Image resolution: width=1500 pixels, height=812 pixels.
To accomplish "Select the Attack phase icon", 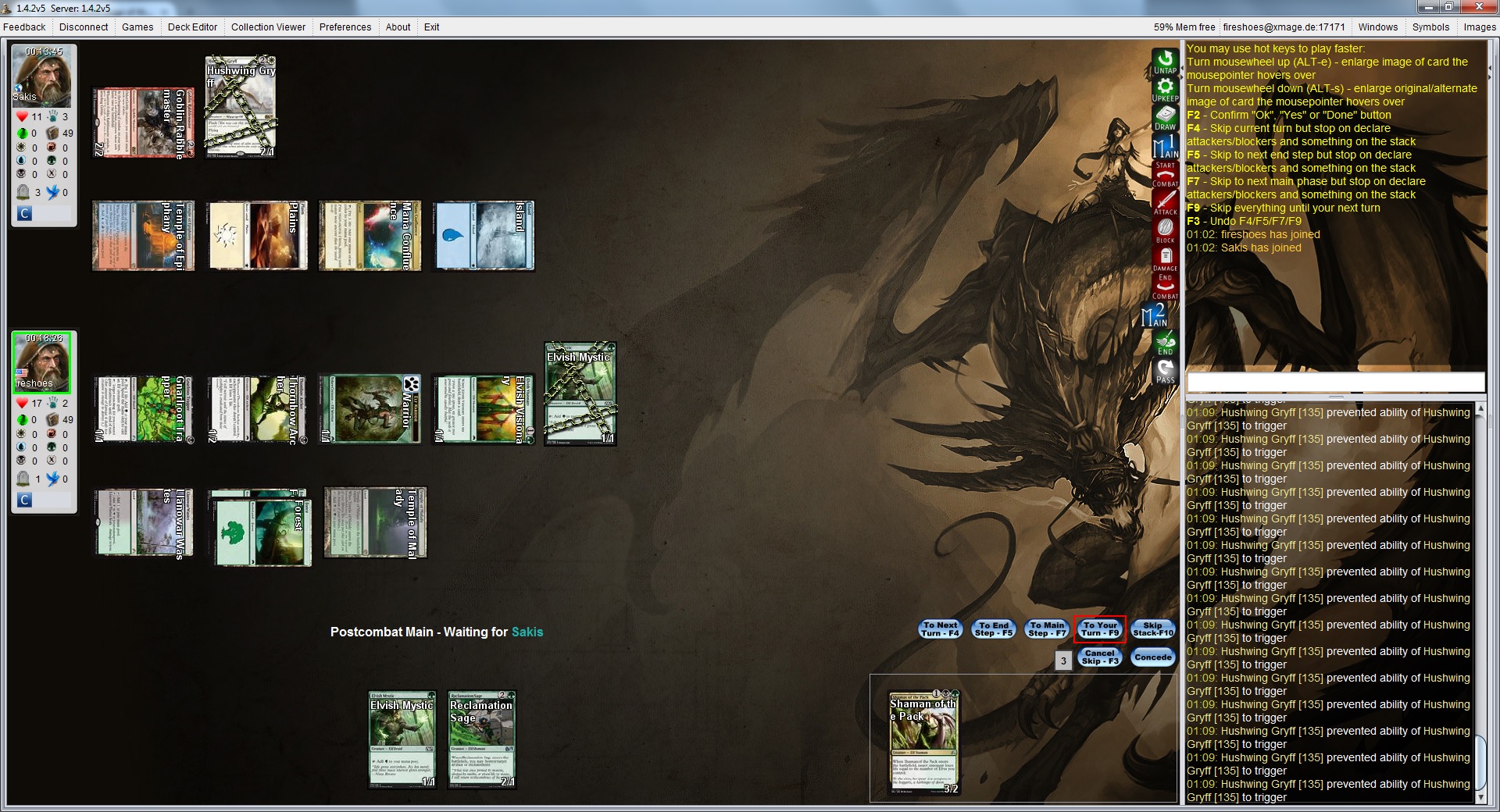I will pos(1165,203).
